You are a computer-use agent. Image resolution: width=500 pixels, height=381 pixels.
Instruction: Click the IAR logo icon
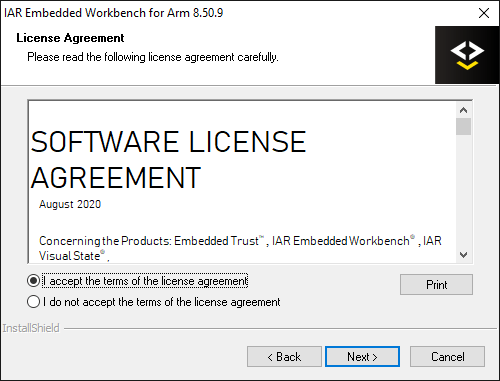(x=467, y=55)
